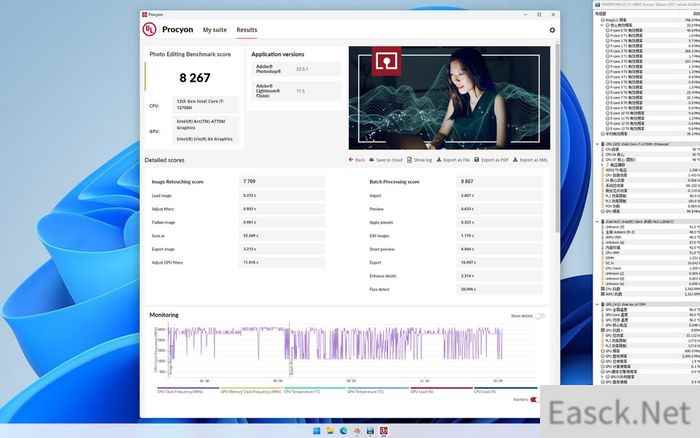Click Save to cloud
Viewport: 700px width, 438px height.
(x=386, y=160)
